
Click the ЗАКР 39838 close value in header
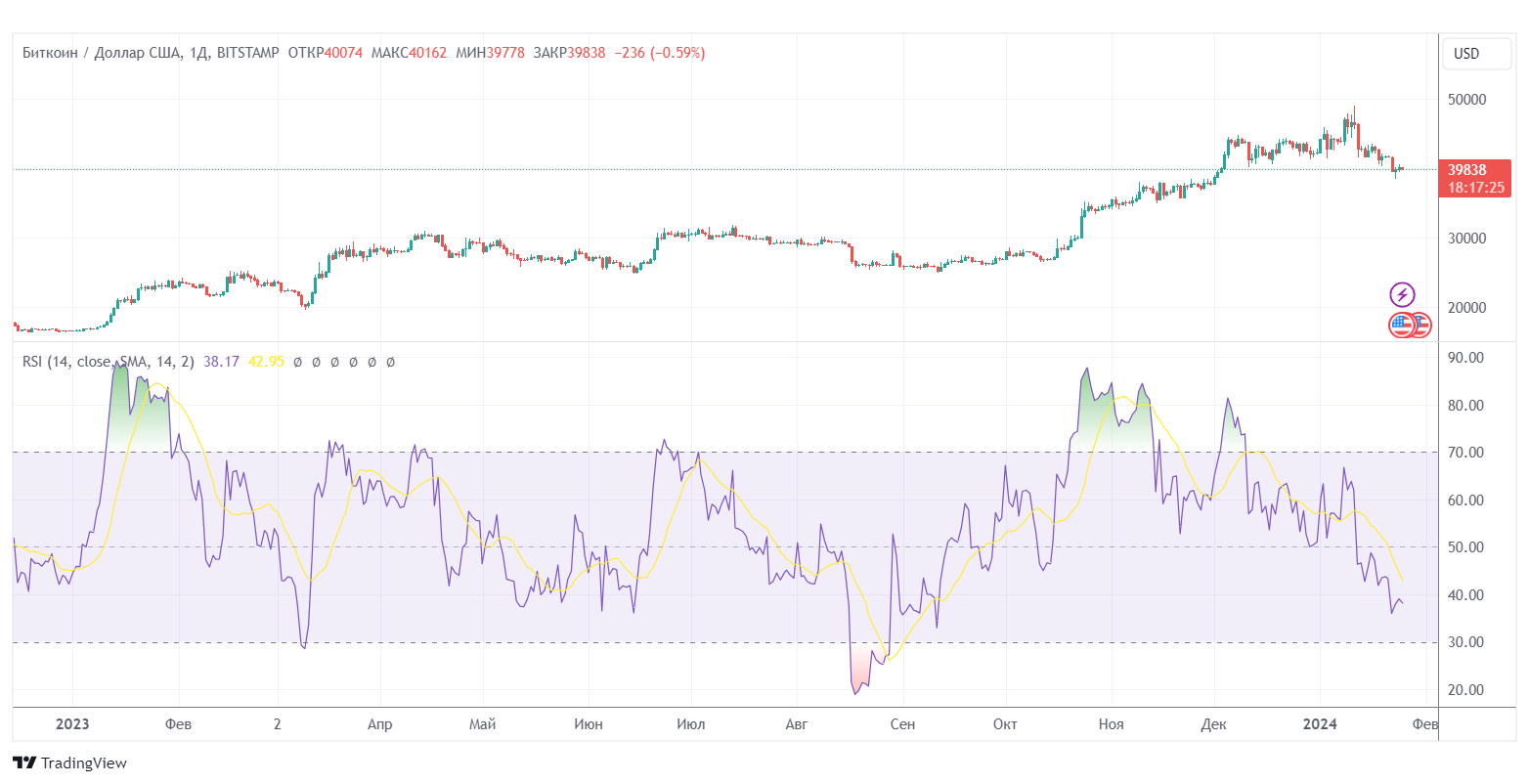point(569,53)
